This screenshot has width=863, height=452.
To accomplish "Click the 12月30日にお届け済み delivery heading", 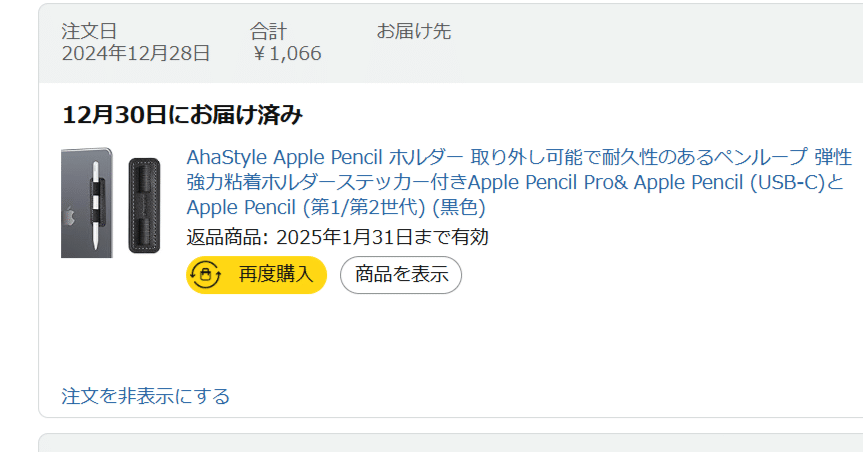I will click(182, 115).
